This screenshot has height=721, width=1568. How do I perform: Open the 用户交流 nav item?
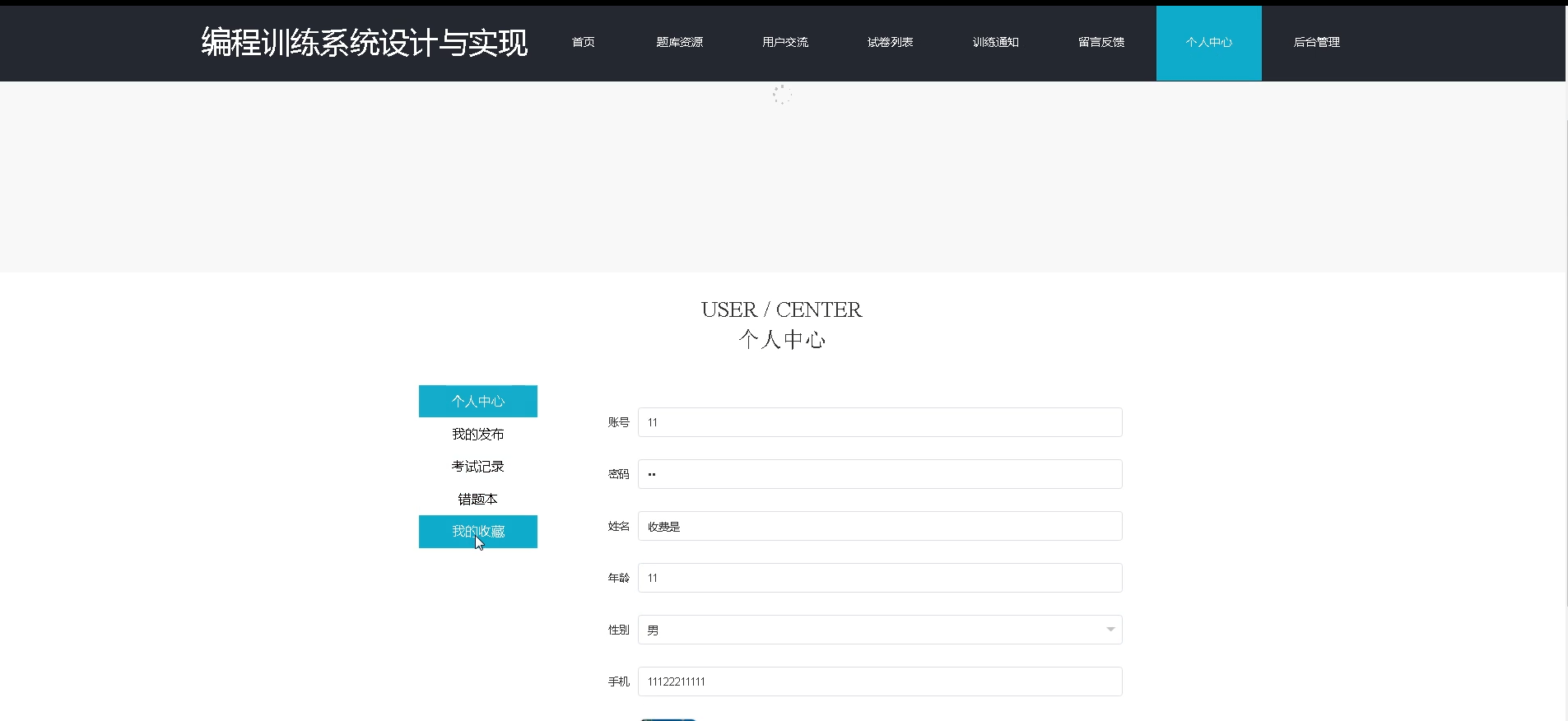(784, 42)
